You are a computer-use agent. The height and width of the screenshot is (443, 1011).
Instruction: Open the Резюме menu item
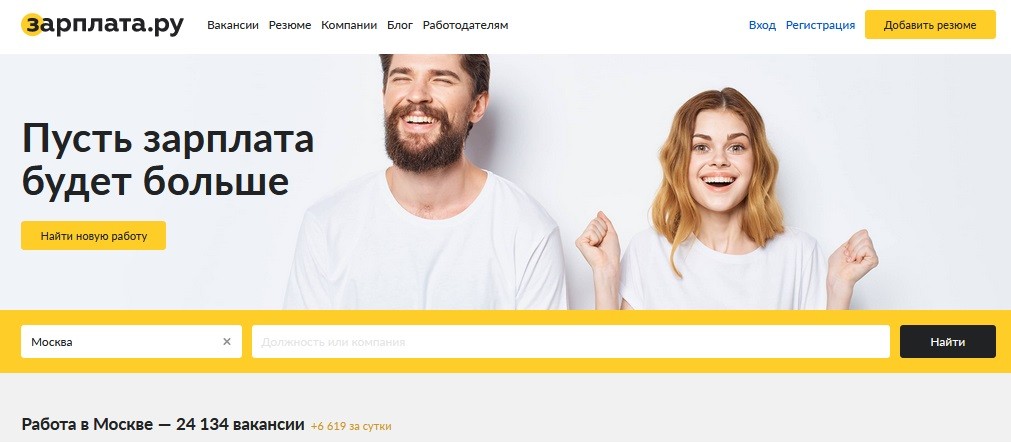[290, 25]
